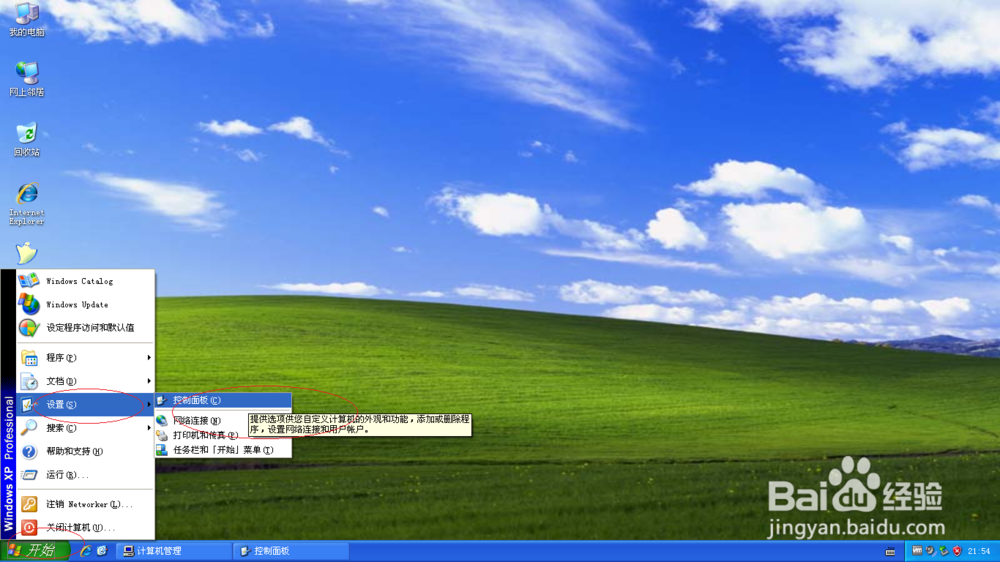Screen dimensions: 1000x562
Task: Launch Internet Explorer from the desktop
Action: (x=27, y=204)
